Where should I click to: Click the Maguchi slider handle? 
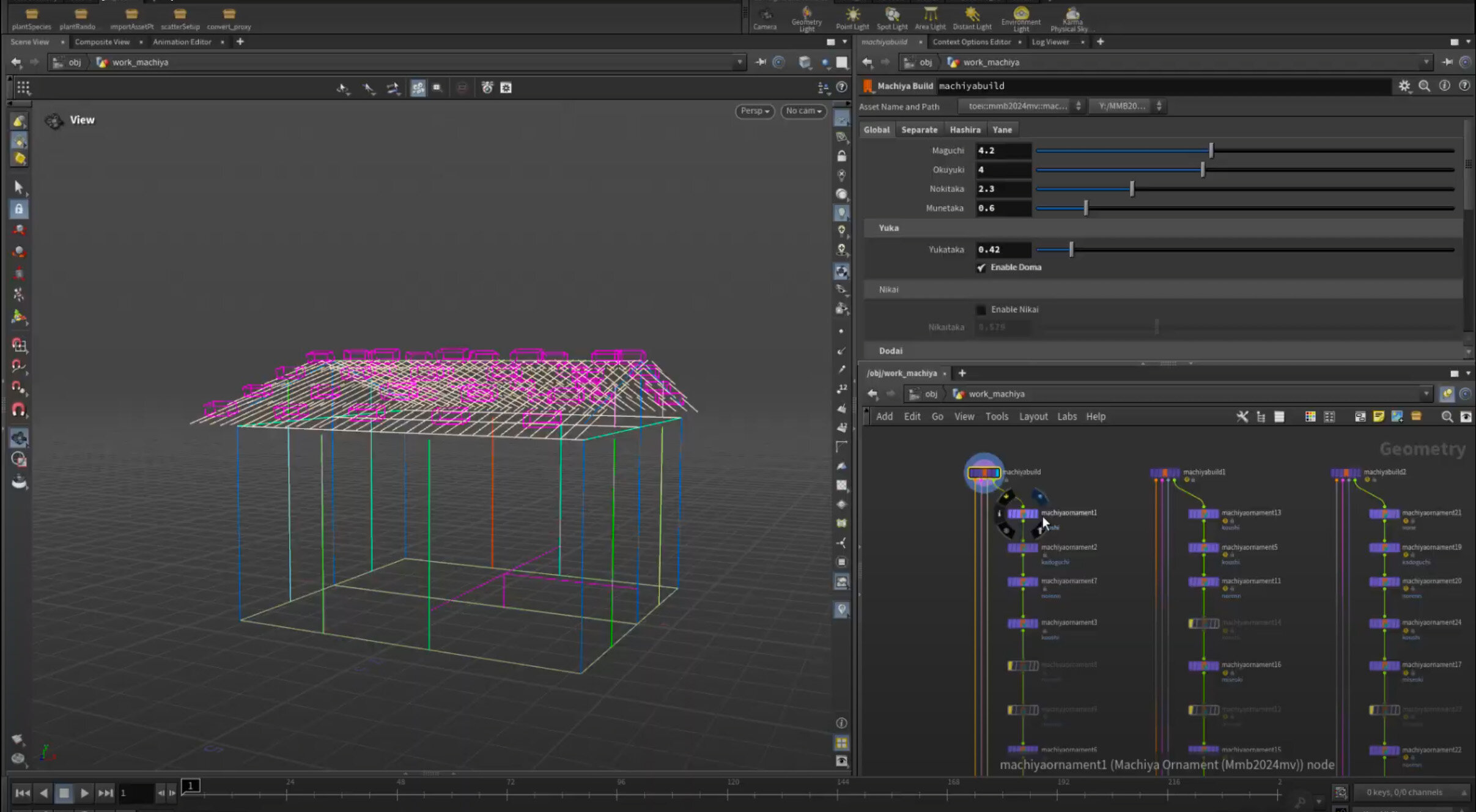pyautogui.click(x=1211, y=150)
